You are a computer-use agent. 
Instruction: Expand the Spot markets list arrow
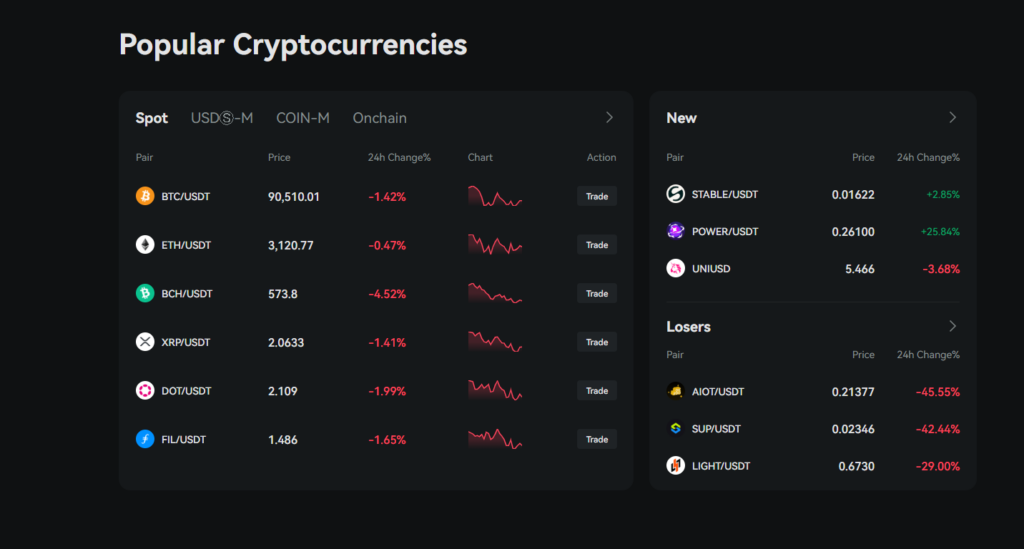[609, 118]
